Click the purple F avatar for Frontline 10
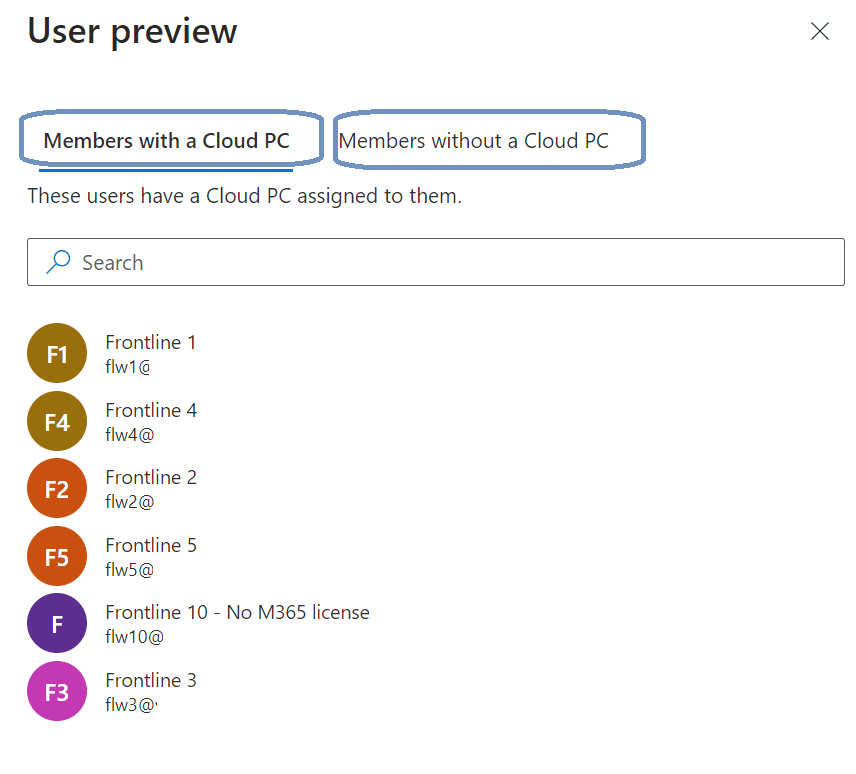Image resolution: width=856 pixels, height=774 pixels. pyautogui.click(x=57, y=624)
